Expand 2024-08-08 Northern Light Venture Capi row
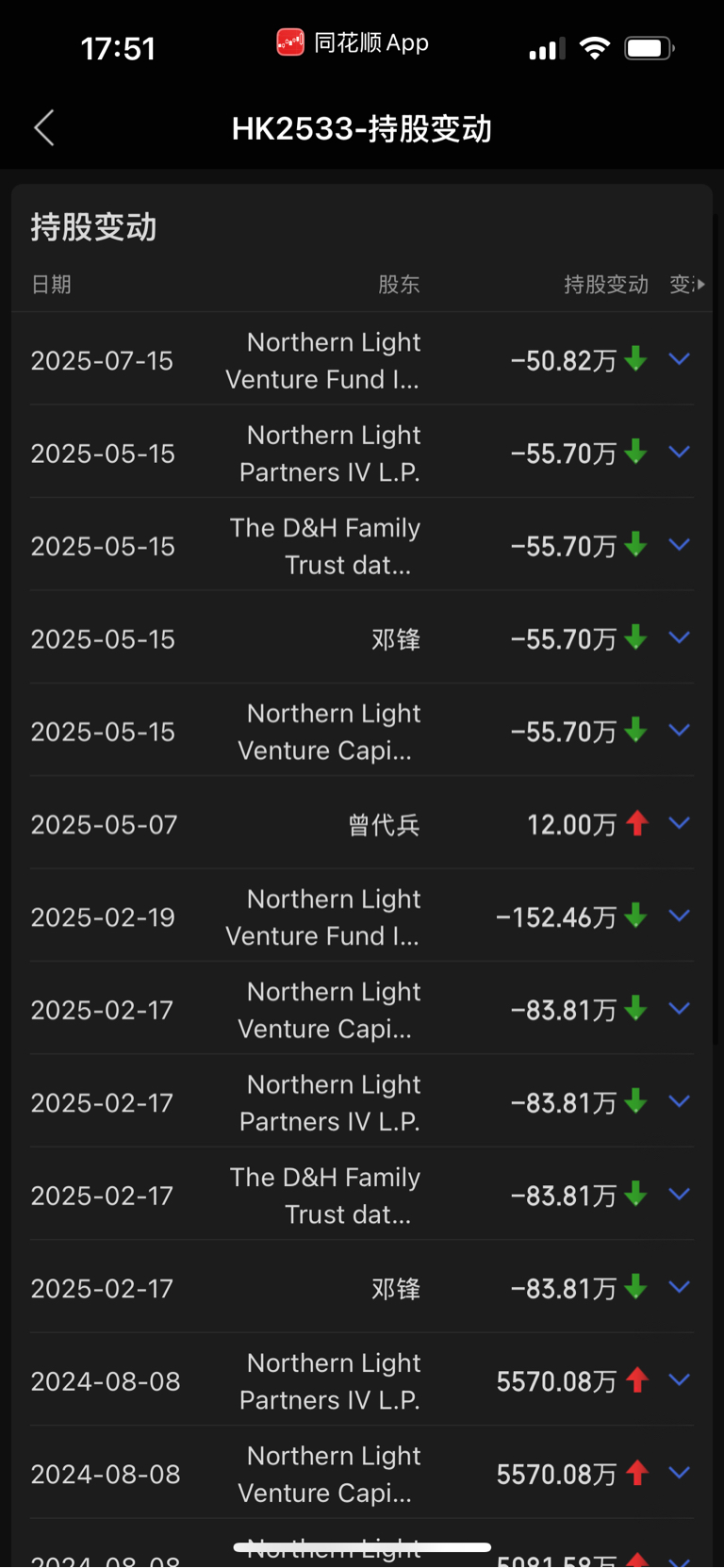Screen dimensions: 724x1568 click(x=680, y=1473)
